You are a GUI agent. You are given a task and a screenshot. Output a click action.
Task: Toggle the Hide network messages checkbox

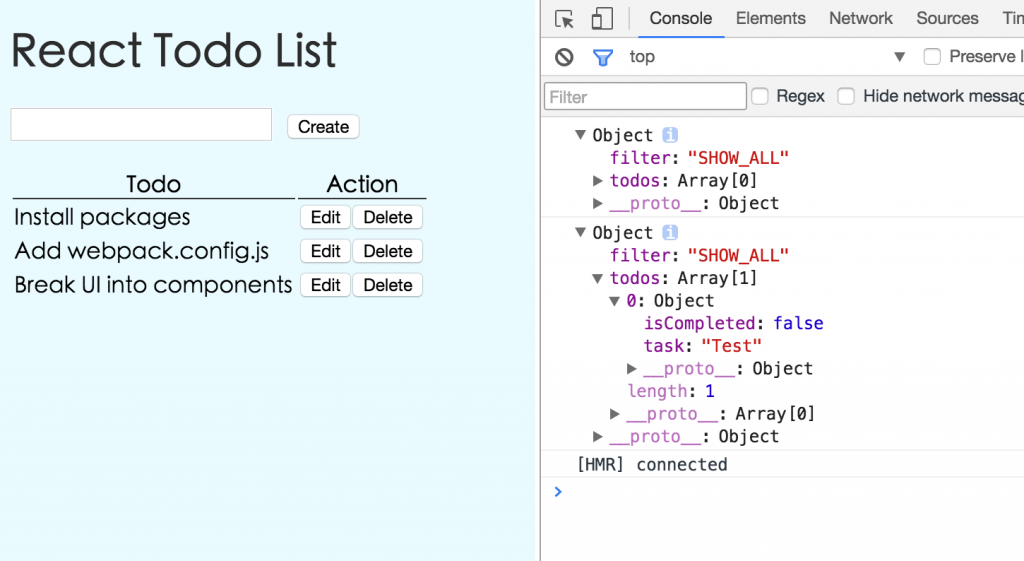click(846, 96)
